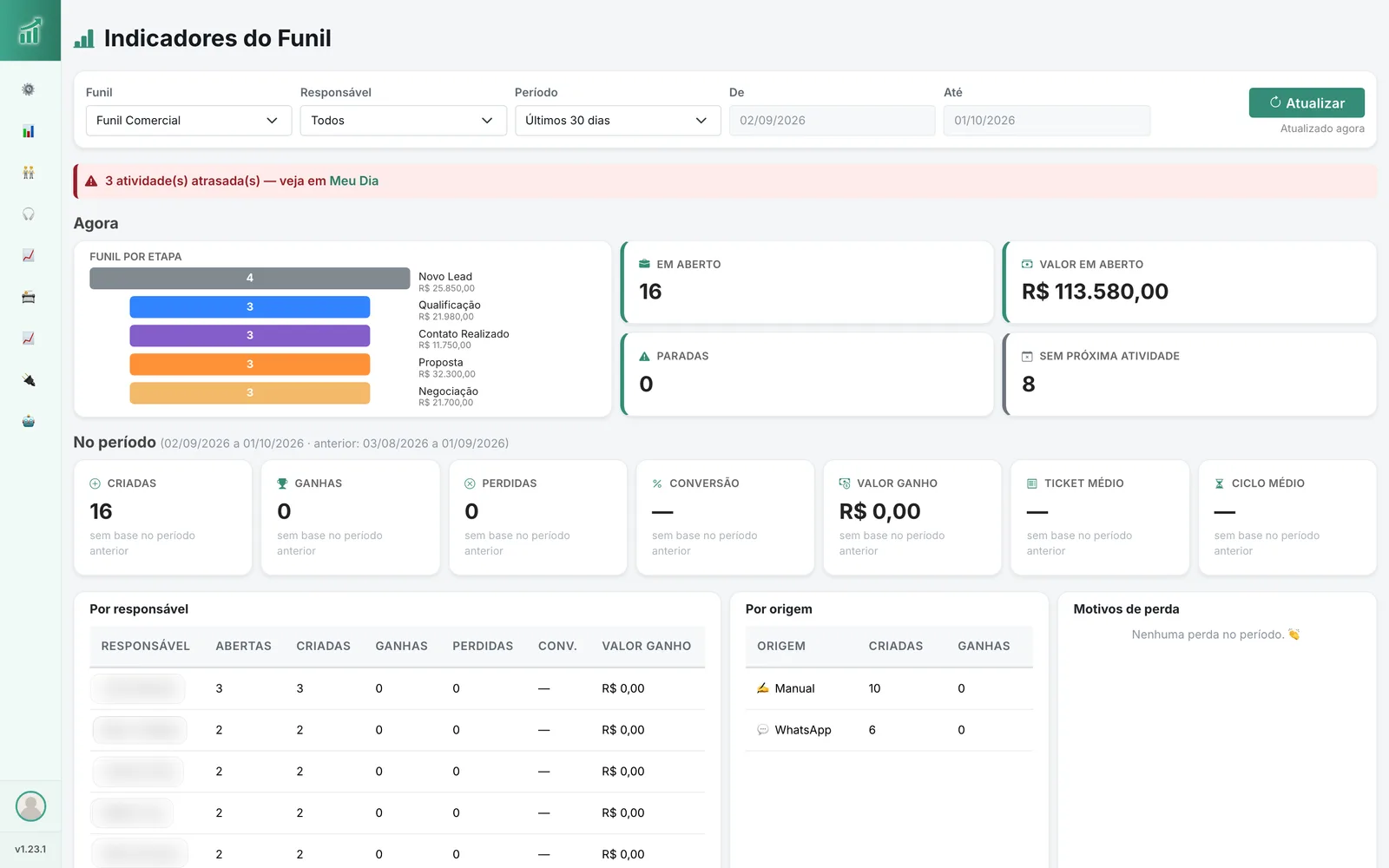
Task: Open the headphones support sidebar icon
Action: (x=29, y=214)
